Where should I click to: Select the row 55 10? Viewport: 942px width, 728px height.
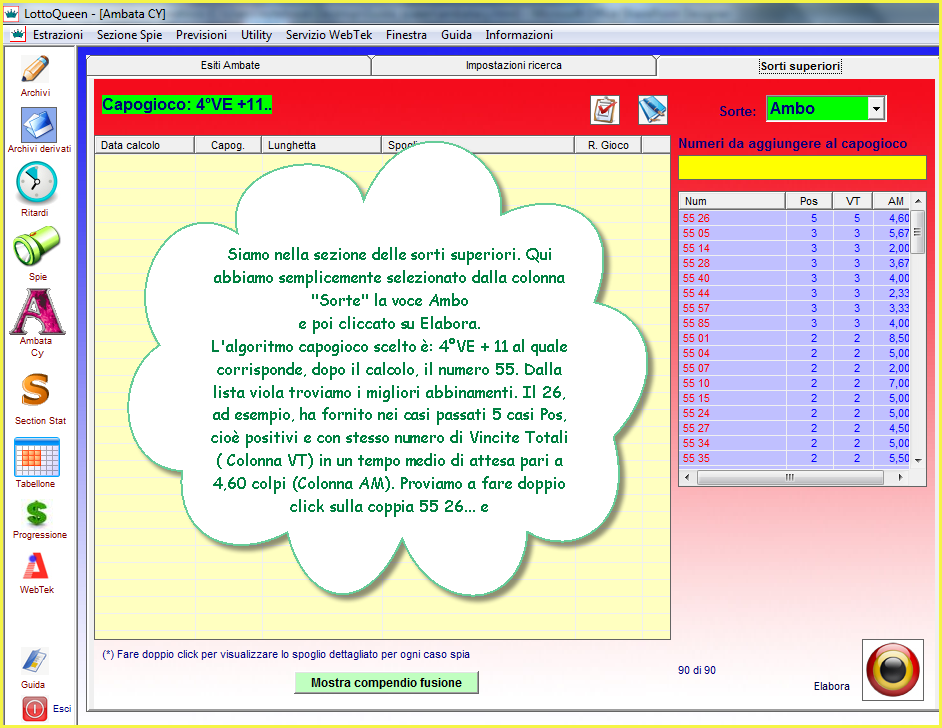pos(795,383)
